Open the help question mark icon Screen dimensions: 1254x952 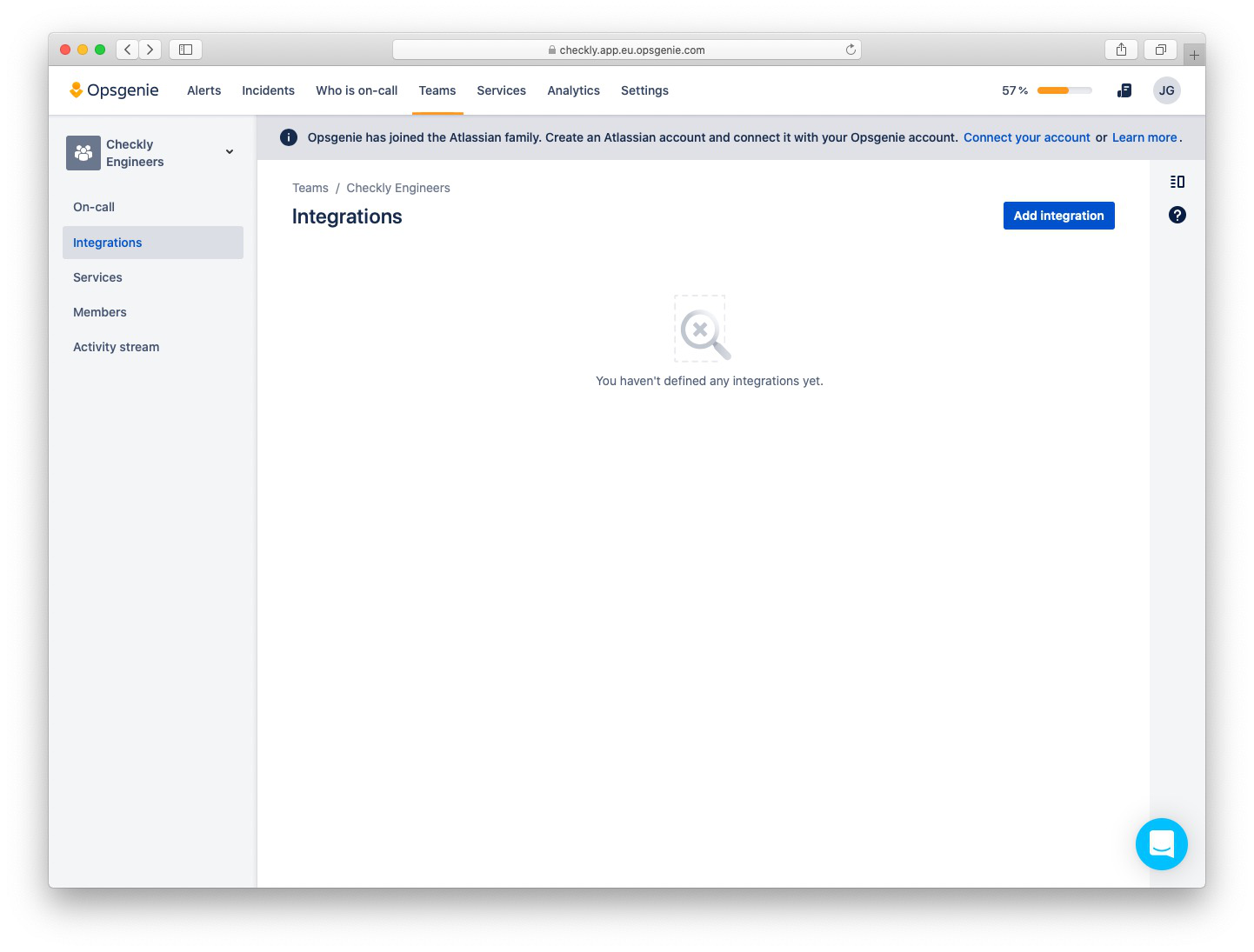coord(1177,215)
